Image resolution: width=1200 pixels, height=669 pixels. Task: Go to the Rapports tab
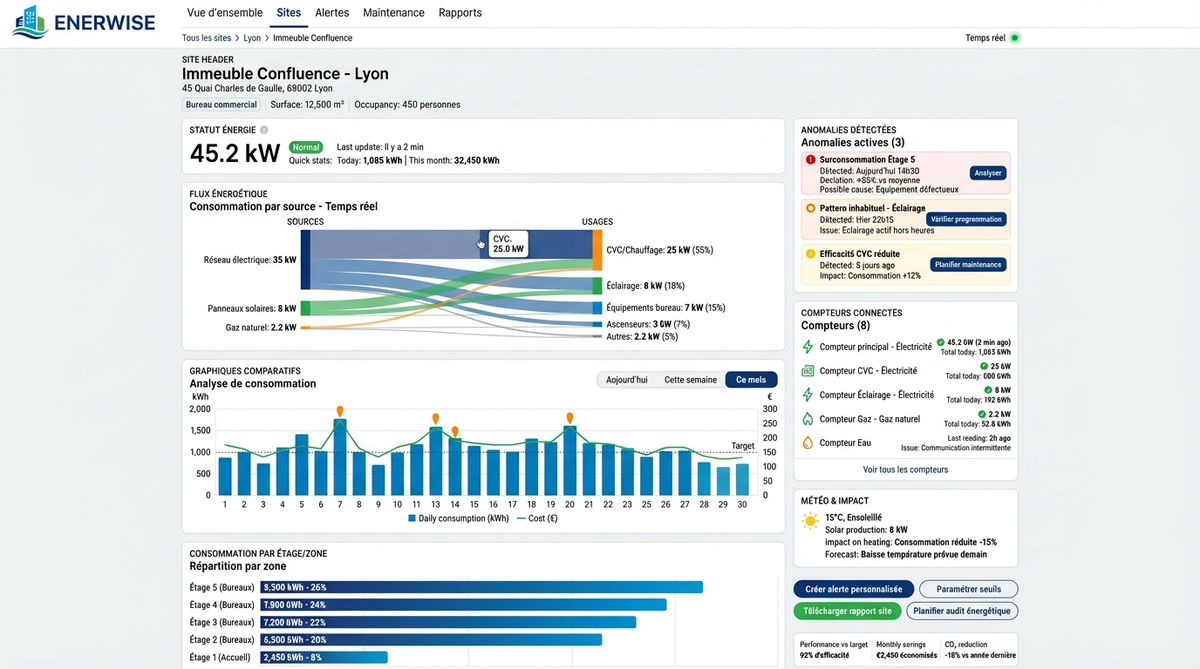click(460, 13)
